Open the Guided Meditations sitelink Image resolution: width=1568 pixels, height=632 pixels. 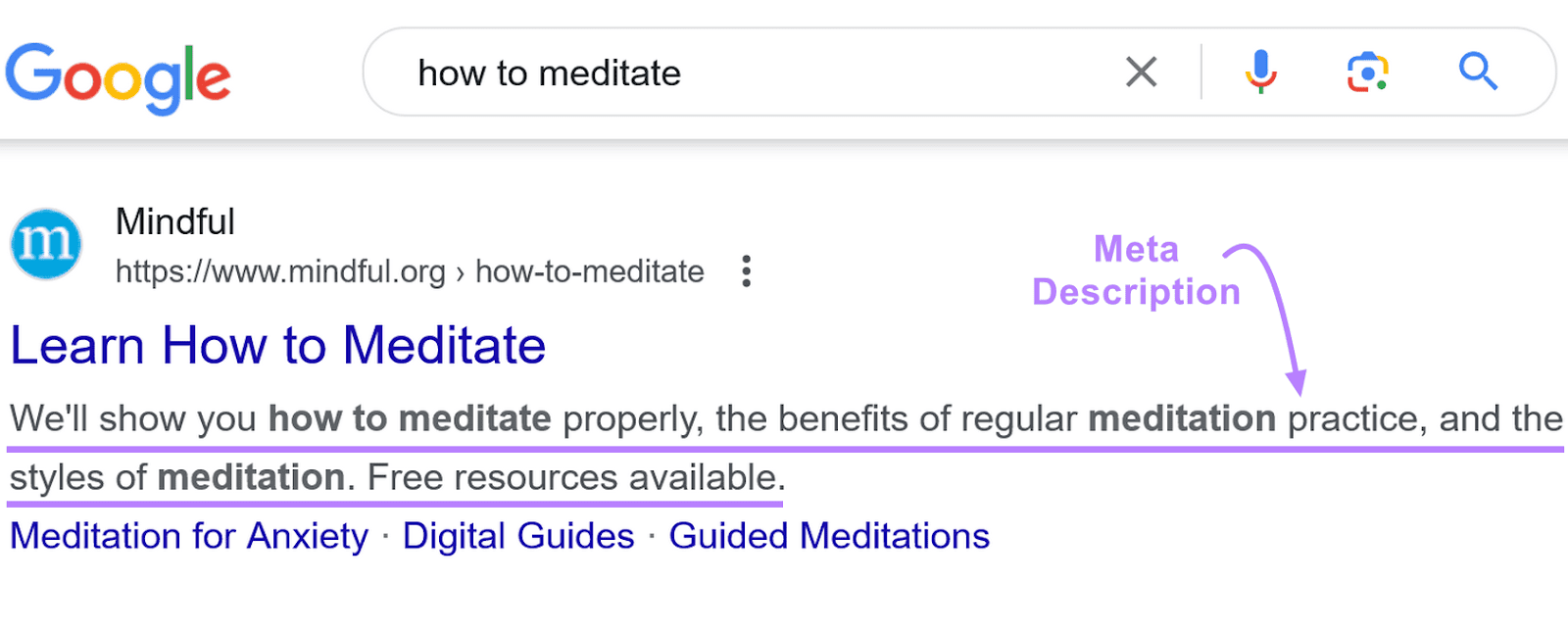click(x=828, y=536)
